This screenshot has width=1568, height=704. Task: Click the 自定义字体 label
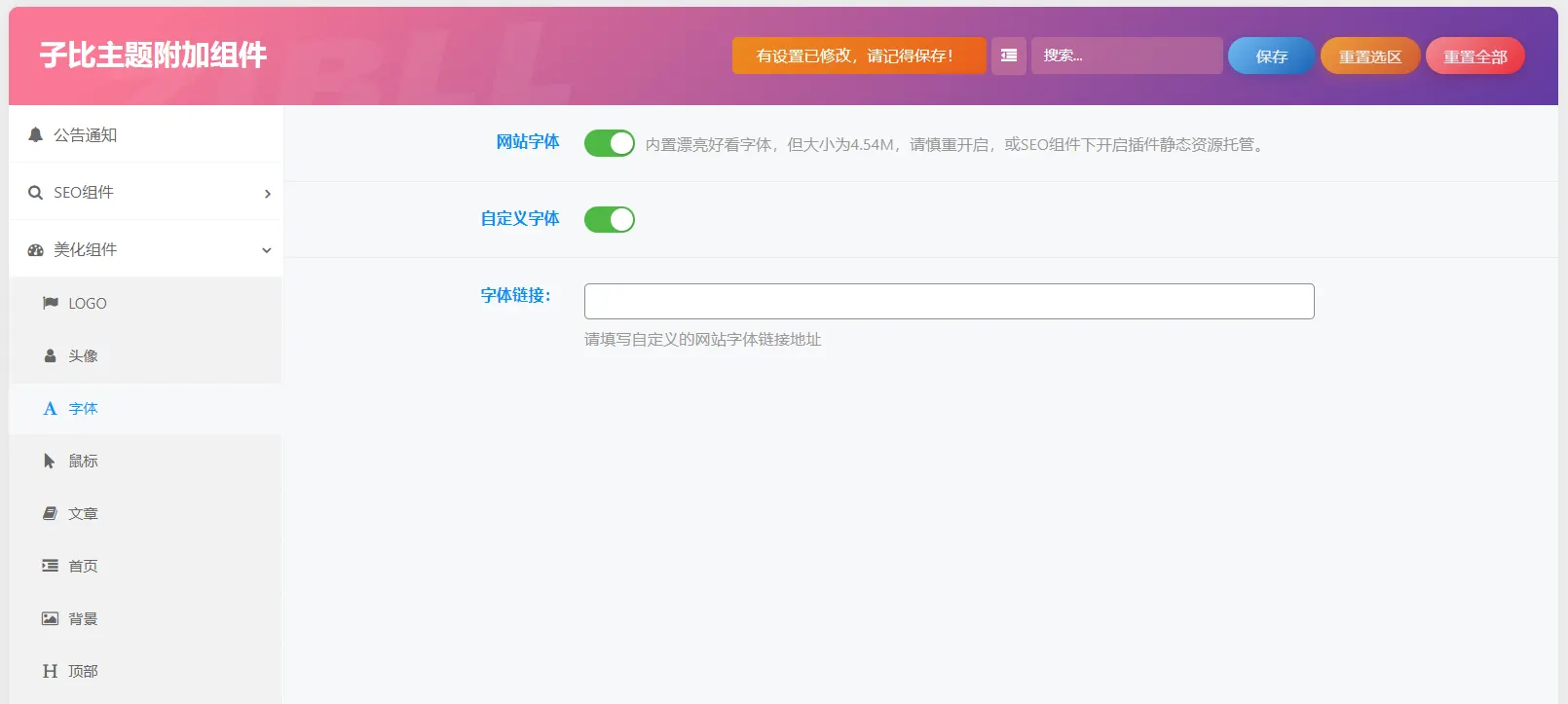pyautogui.click(x=520, y=219)
